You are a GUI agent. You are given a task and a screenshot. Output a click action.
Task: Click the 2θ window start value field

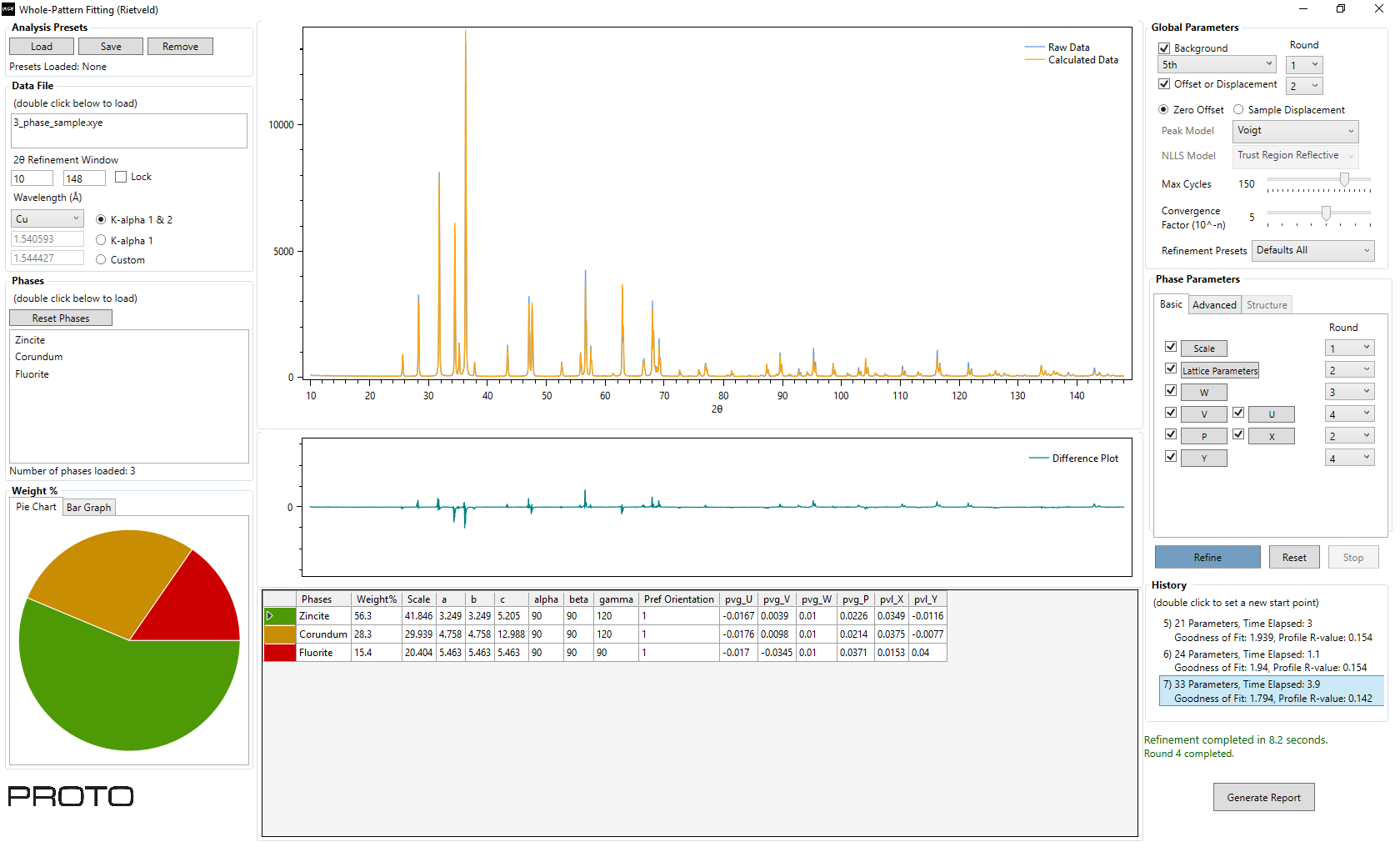coord(32,178)
